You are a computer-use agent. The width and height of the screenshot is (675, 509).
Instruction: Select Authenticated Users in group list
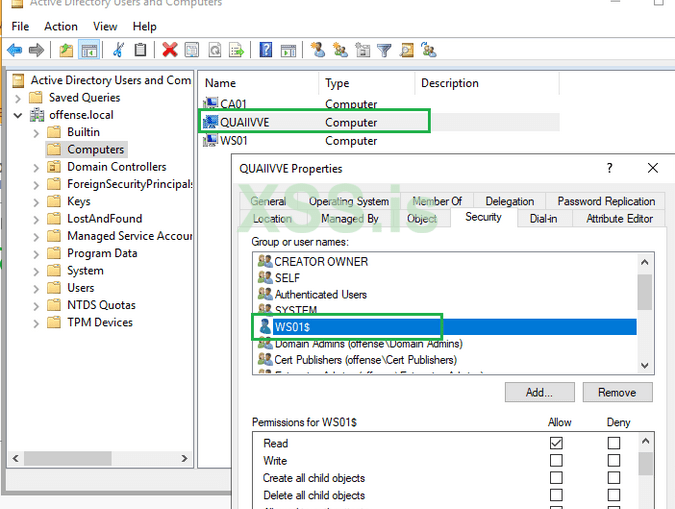(321, 295)
